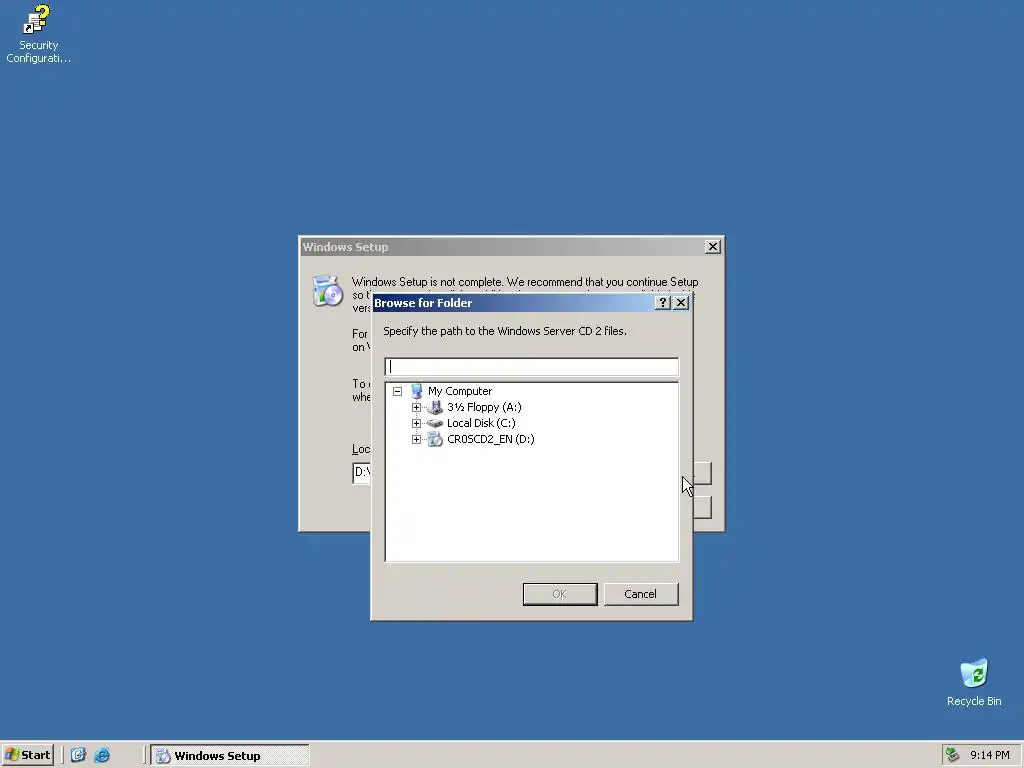
Task: Click the help question mark in Browse for Folder
Action: click(x=663, y=302)
